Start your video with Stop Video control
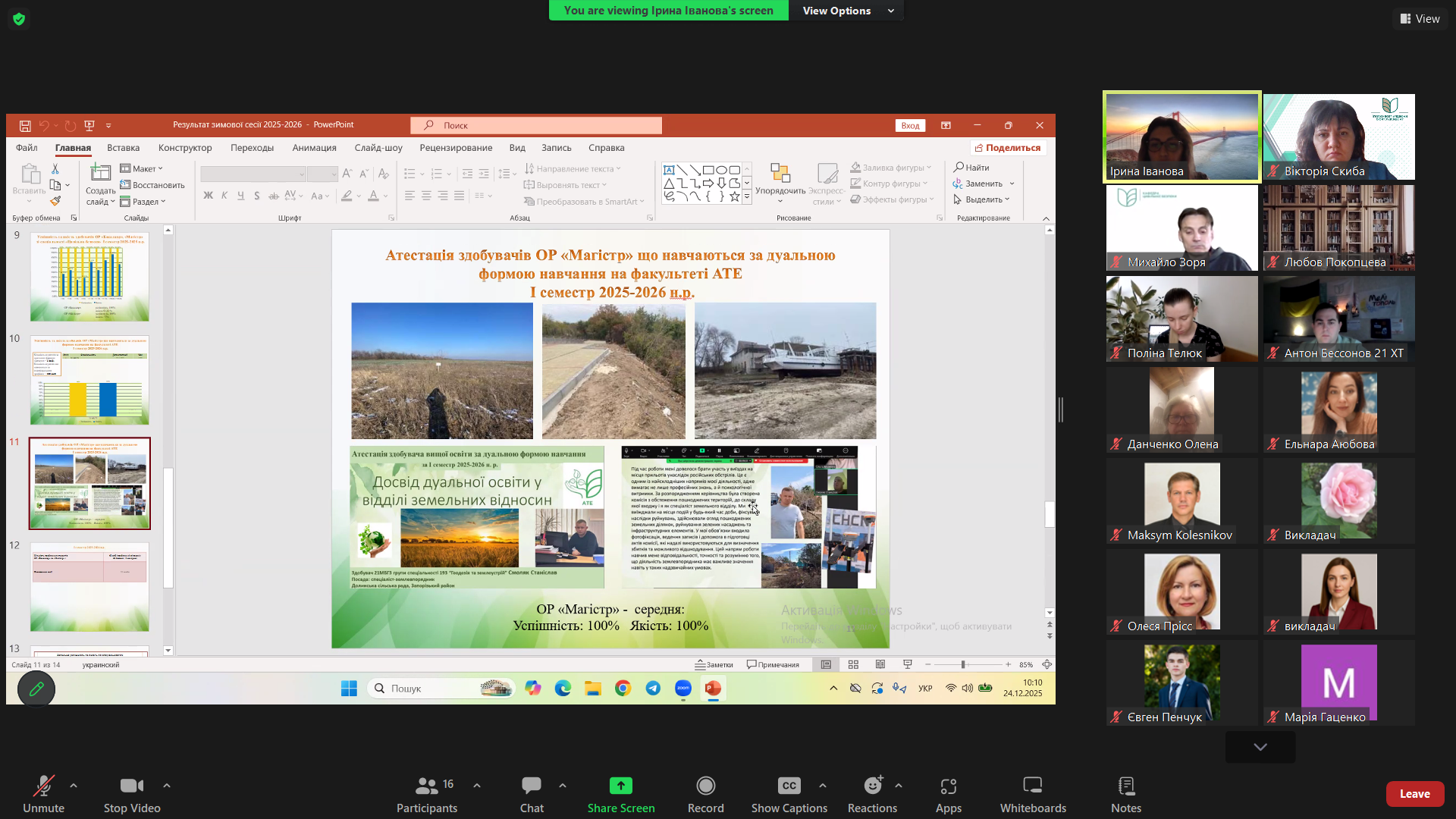 [130, 793]
